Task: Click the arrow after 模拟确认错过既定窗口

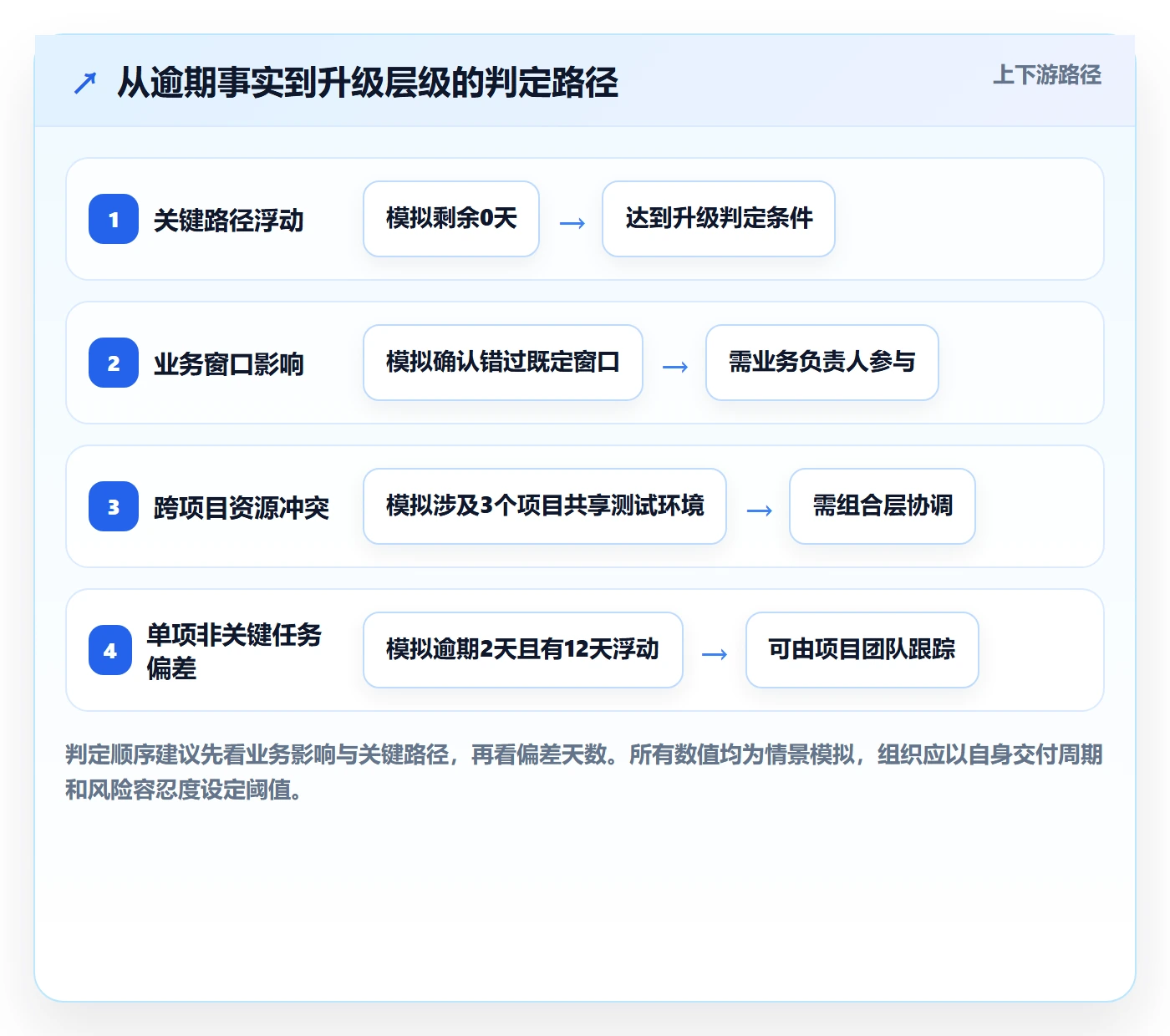Action: (x=675, y=367)
